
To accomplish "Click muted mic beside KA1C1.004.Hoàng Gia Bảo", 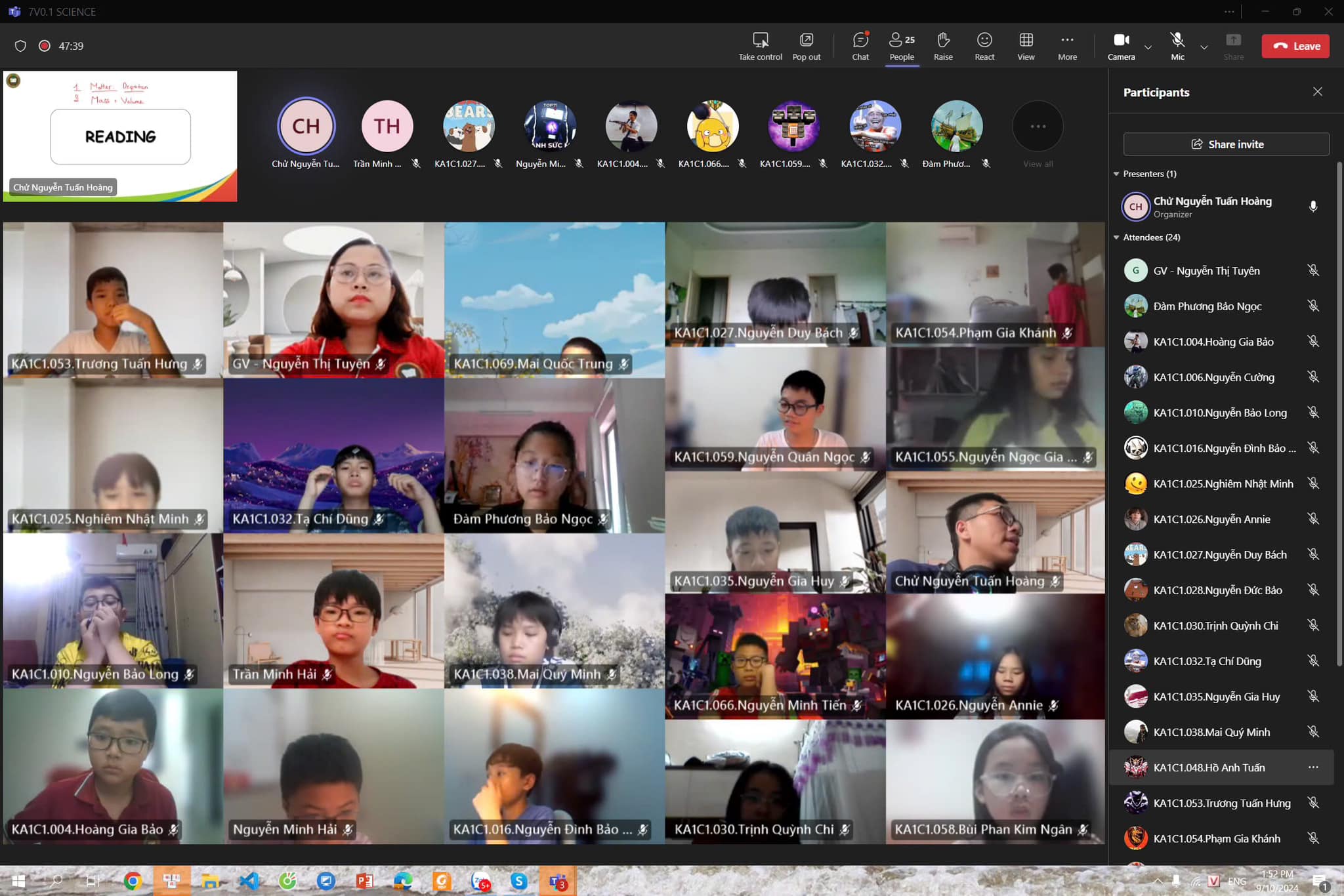I will pos(1313,341).
